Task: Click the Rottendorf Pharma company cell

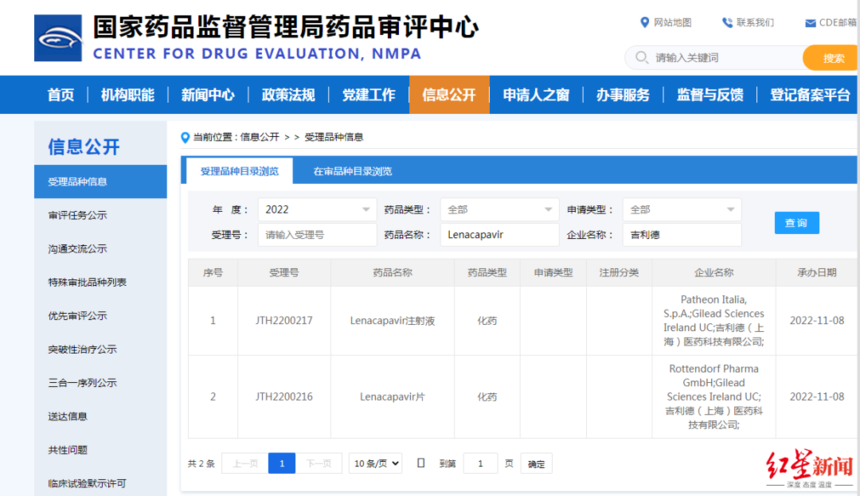Action: coord(714,397)
